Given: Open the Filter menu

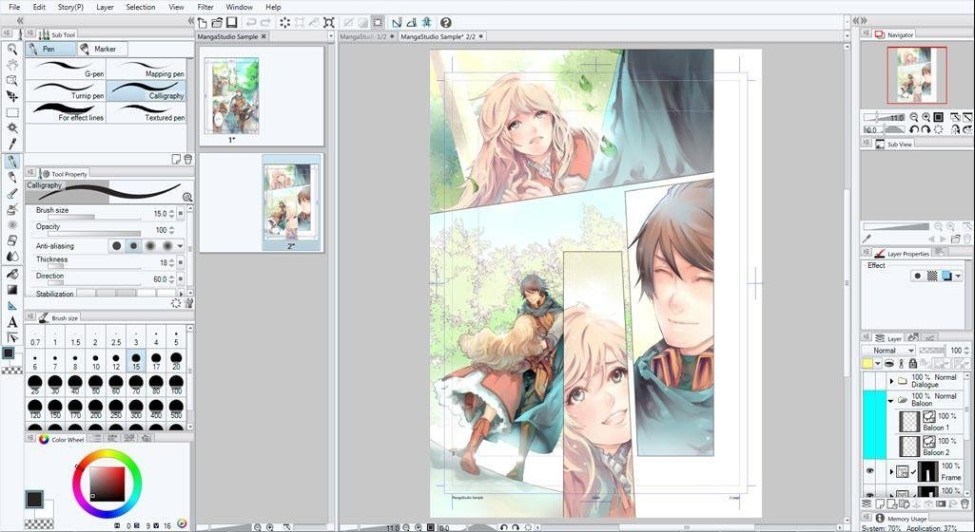Looking at the screenshot, I should point(205,7).
